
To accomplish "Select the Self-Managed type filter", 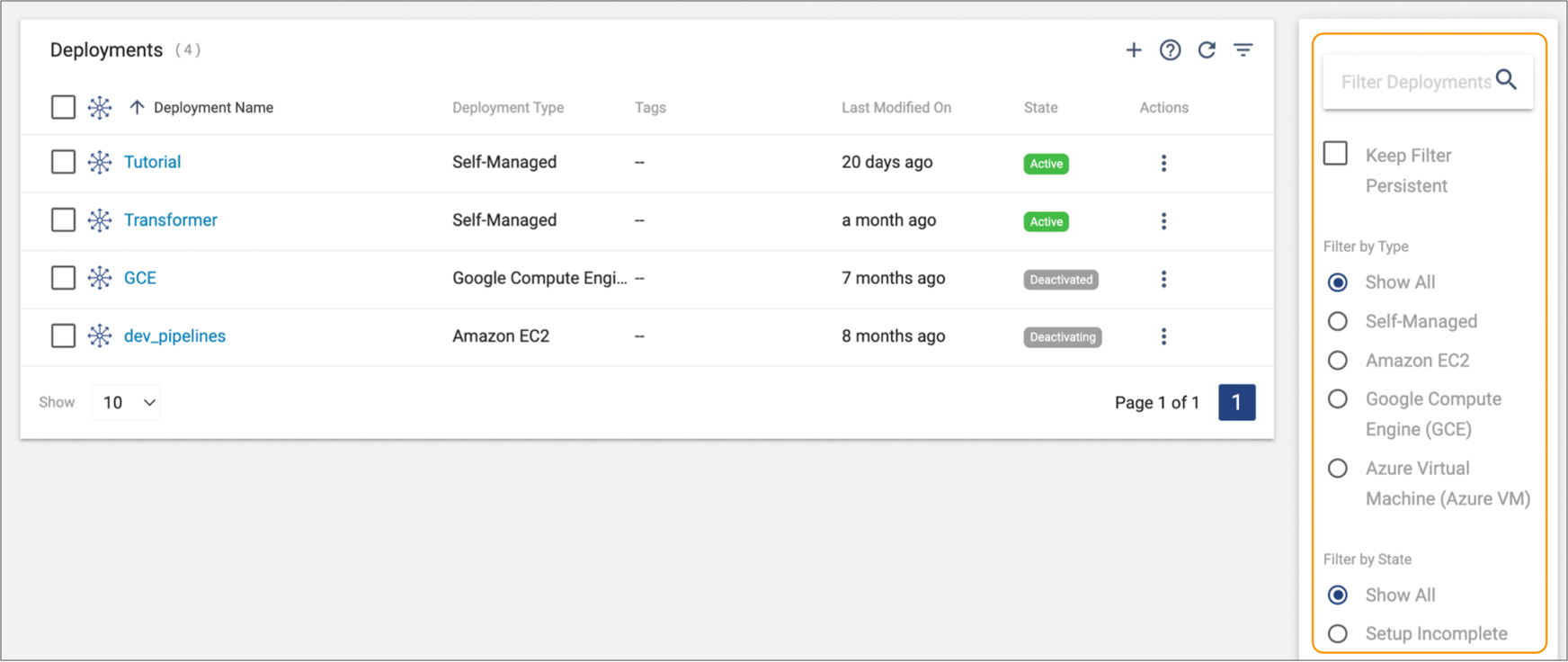I will click(x=1338, y=321).
